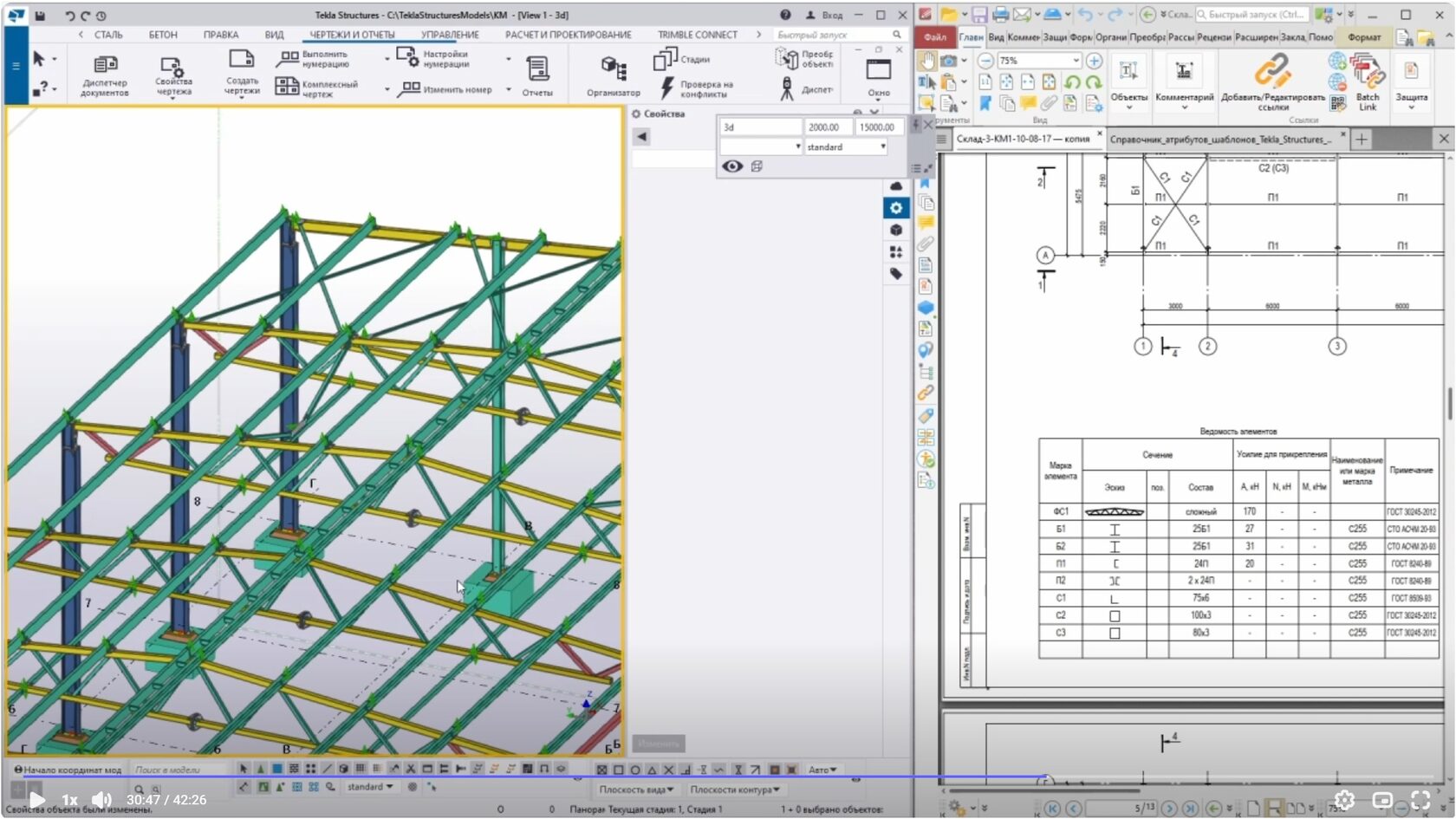
Task: Click the video progress bar
Action: (x=728, y=777)
